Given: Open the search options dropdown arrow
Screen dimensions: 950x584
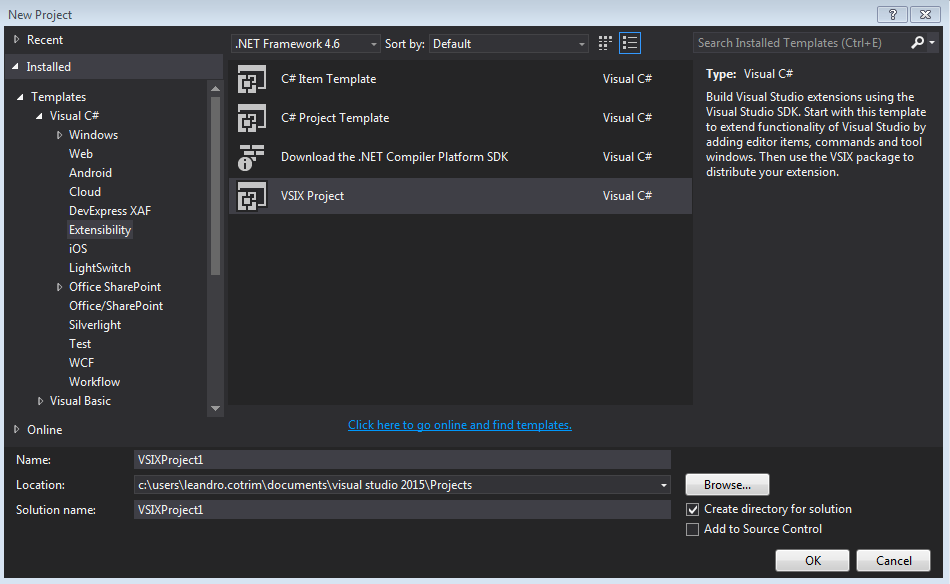Looking at the screenshot, I should click(932, 42).
